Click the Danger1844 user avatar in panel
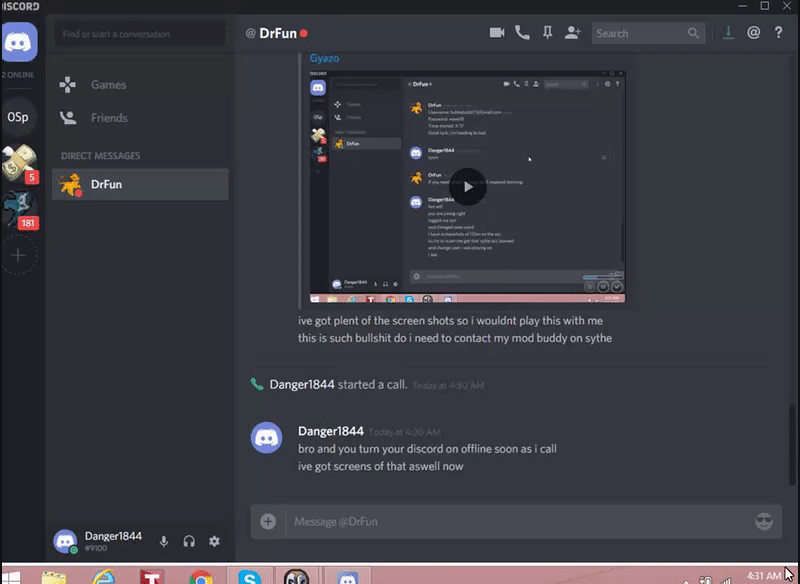 pos(65,541)
